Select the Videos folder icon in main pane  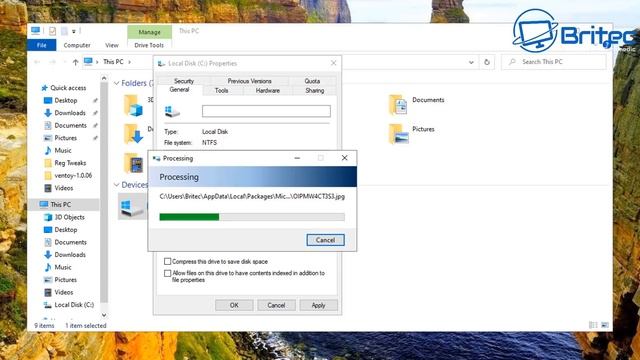133,163
